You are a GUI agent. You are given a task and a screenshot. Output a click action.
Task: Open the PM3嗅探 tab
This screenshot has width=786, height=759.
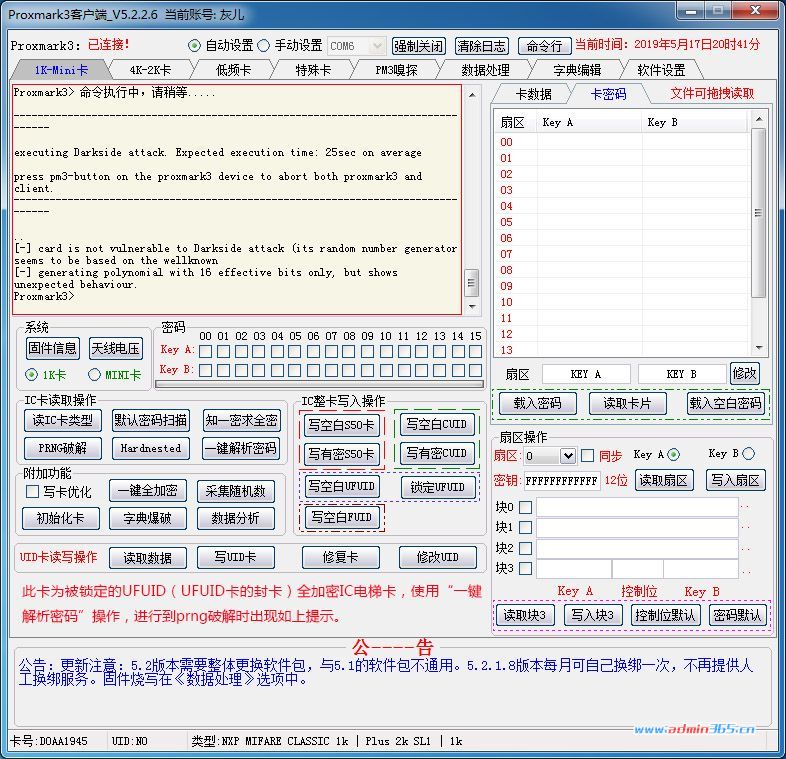(396, 70)
